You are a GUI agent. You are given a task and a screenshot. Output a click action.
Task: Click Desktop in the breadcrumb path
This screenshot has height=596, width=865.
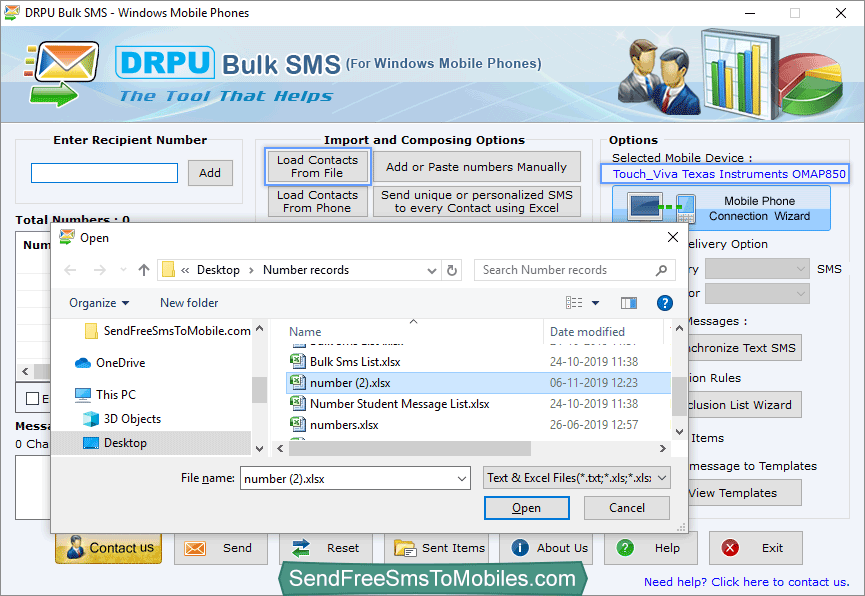218,270
